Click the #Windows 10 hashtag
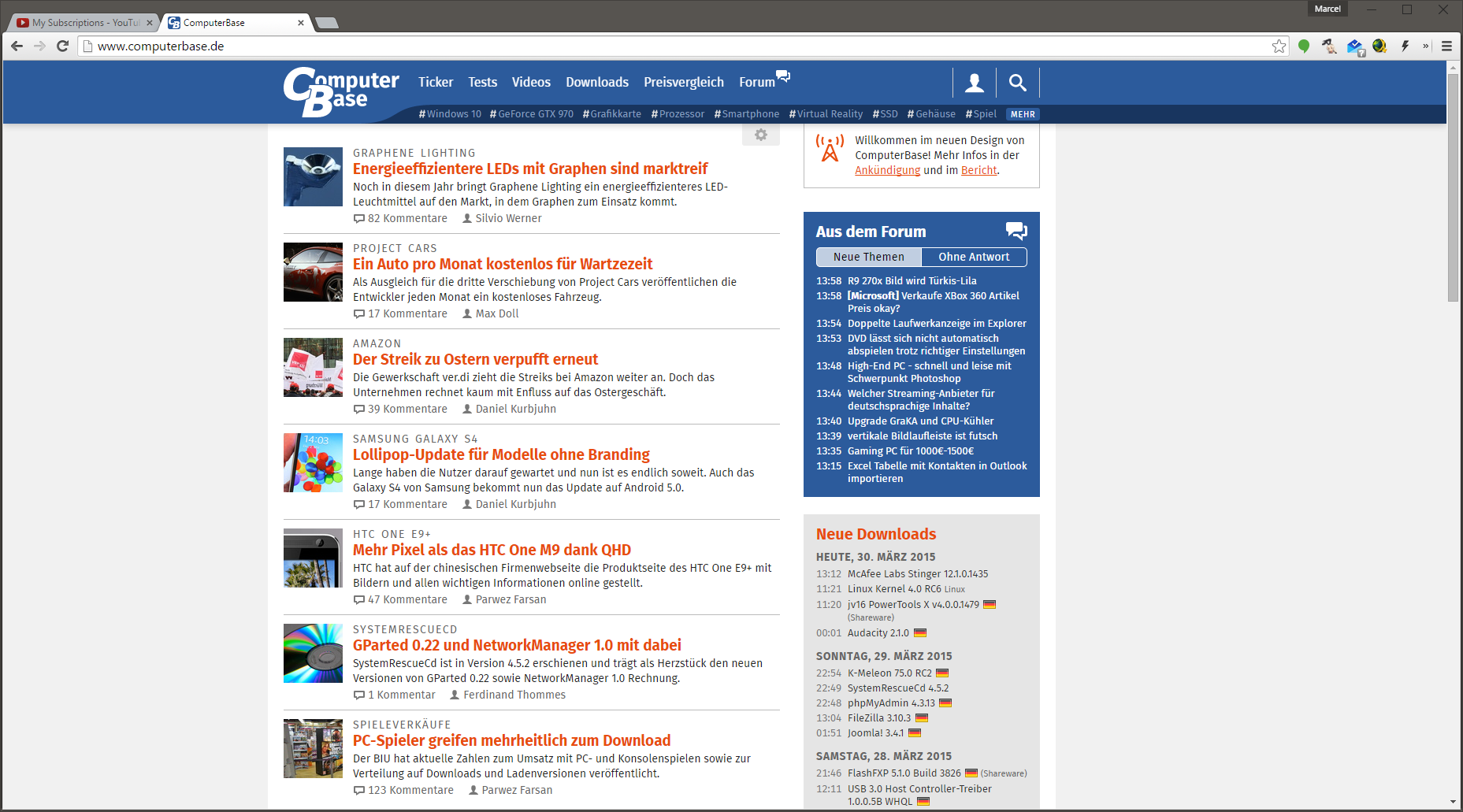Image resolution: width=1463 pixels, height=812 pixels. 450,114
